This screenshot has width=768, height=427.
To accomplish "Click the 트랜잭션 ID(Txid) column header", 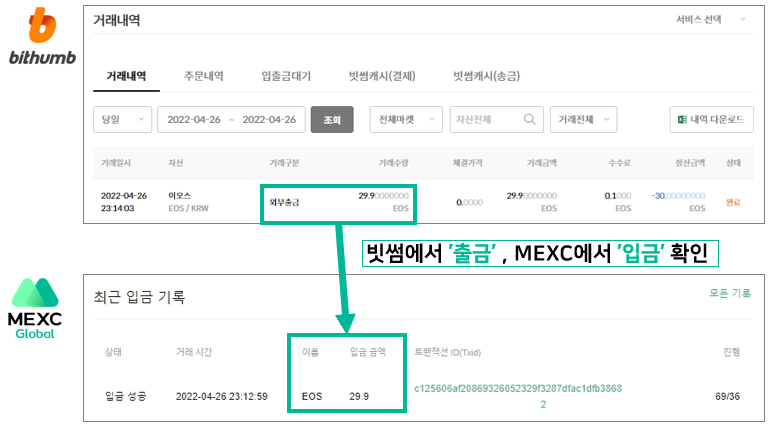I will (x=448, y=352).
